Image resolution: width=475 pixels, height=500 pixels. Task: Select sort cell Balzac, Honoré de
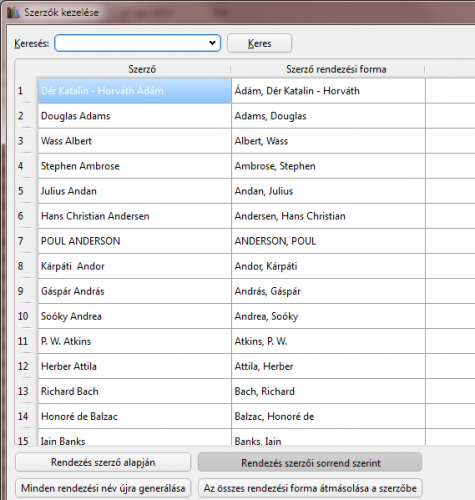click(x=328, y=416)
